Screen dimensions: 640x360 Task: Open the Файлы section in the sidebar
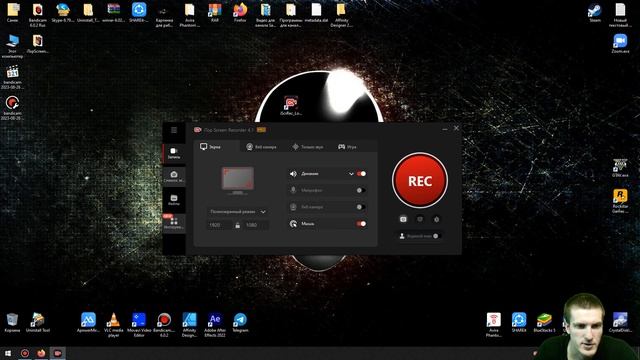tap(174, 200)
